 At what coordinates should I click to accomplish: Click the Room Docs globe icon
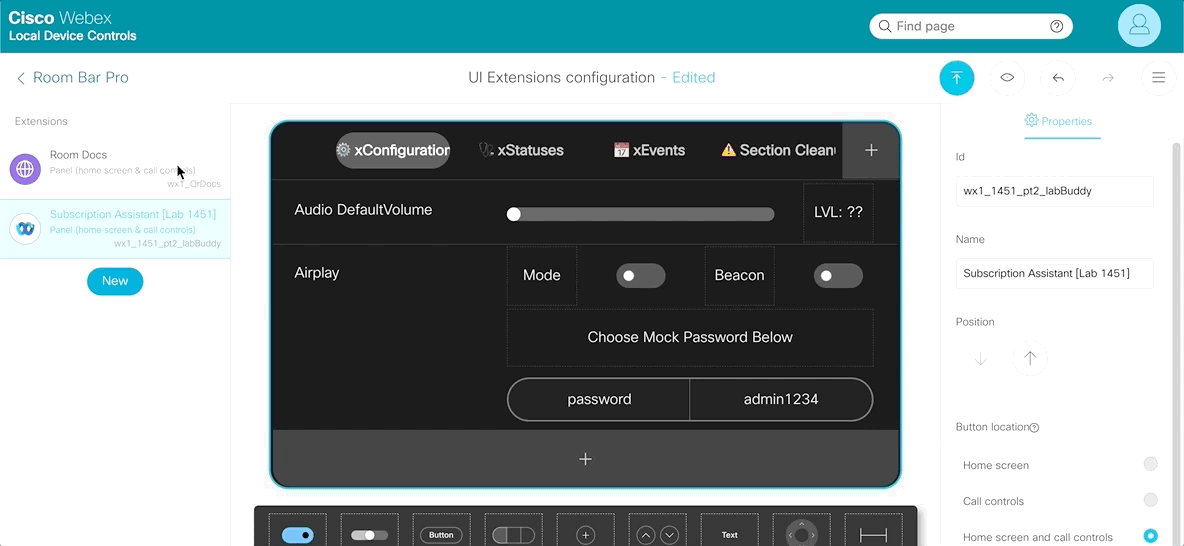tap(25, 169)
